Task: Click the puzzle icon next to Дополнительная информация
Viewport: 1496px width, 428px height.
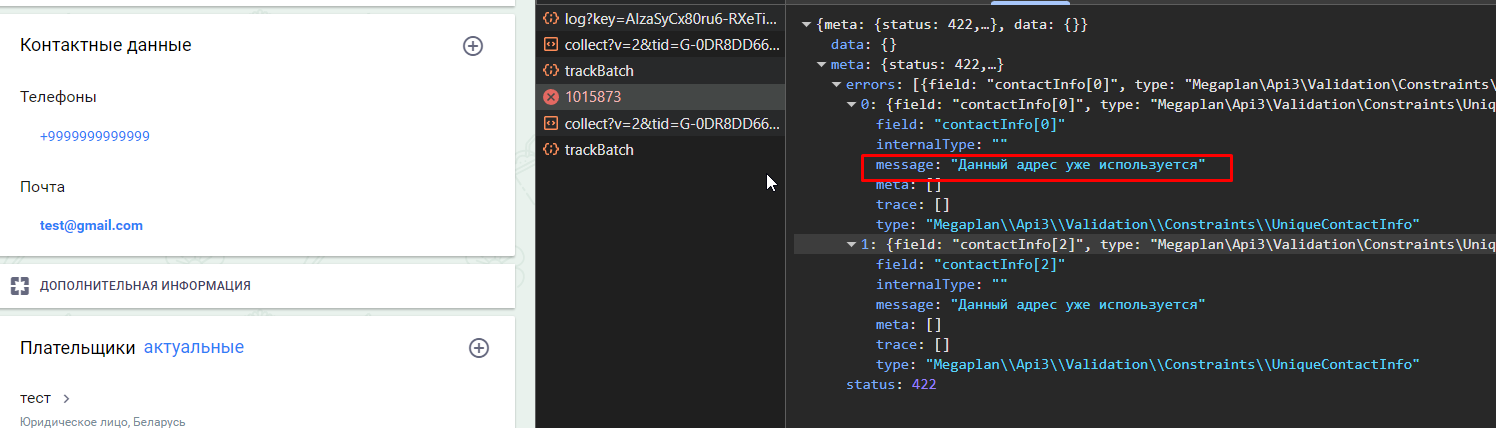Action: point(20,286)
